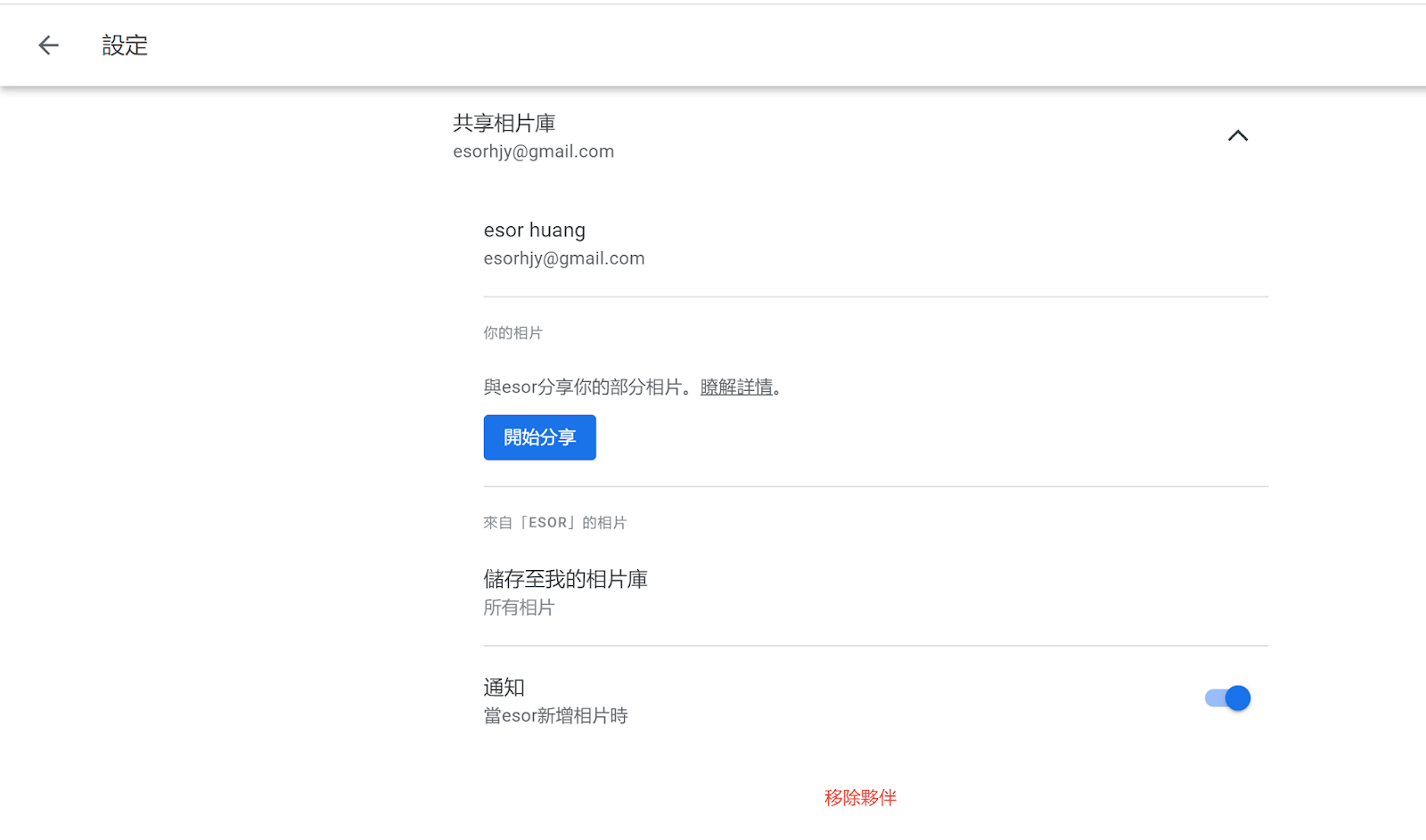Click the 所有相片 value text
Screen dimensions: 1426x840
pyautogui.click(x=519, y=608)
